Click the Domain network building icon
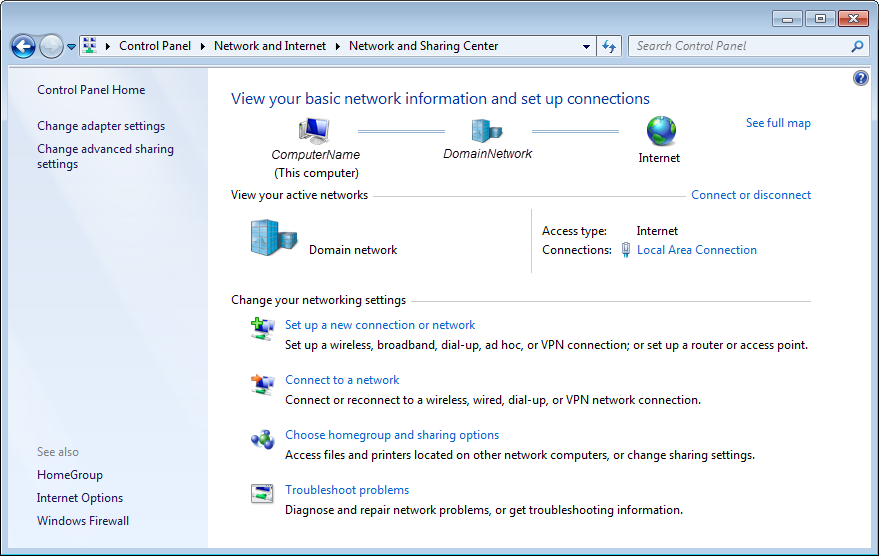This screenshot has width=879, height=556. (x=273, y=240)
